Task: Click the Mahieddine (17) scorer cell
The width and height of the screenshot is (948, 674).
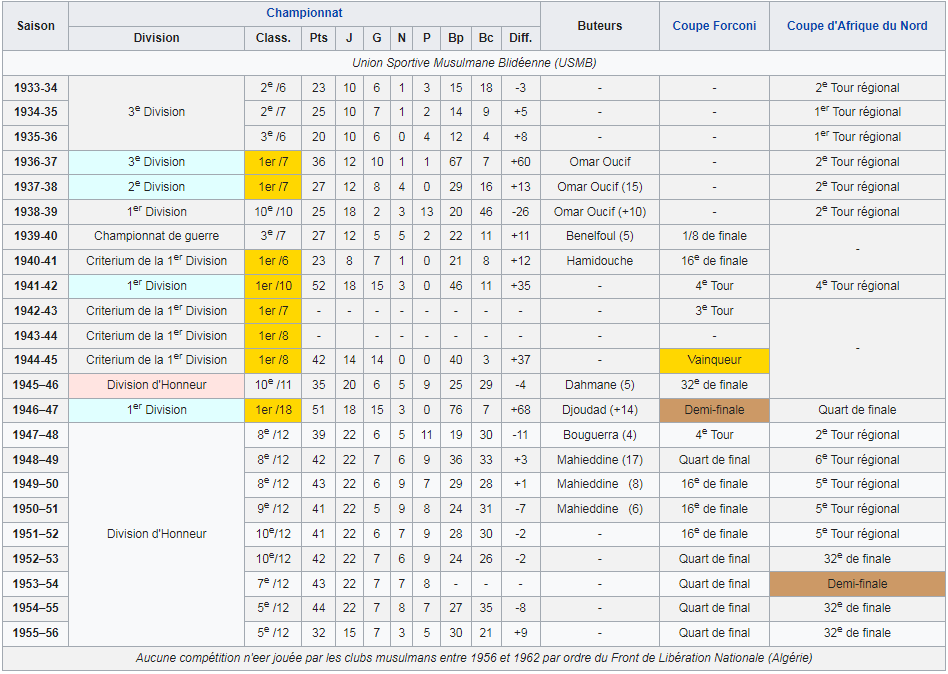Action: 600,459
